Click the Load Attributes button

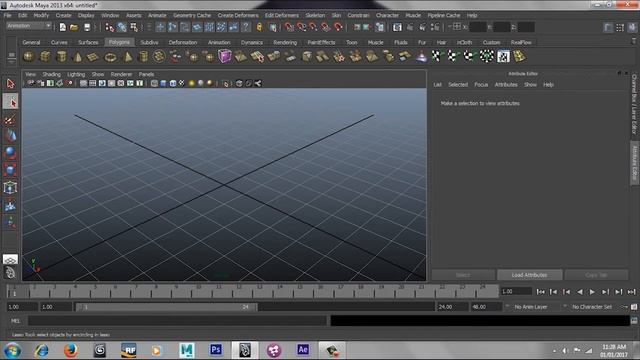529,275
